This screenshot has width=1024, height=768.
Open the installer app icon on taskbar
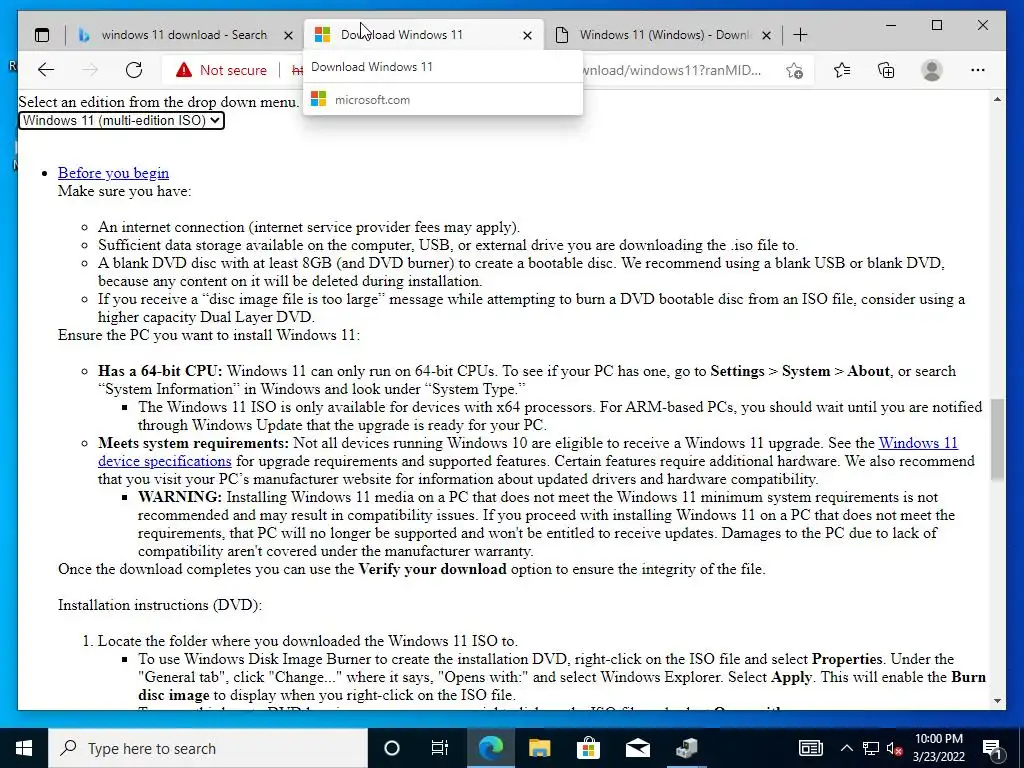pyautogui.click(x=686, y=748)
